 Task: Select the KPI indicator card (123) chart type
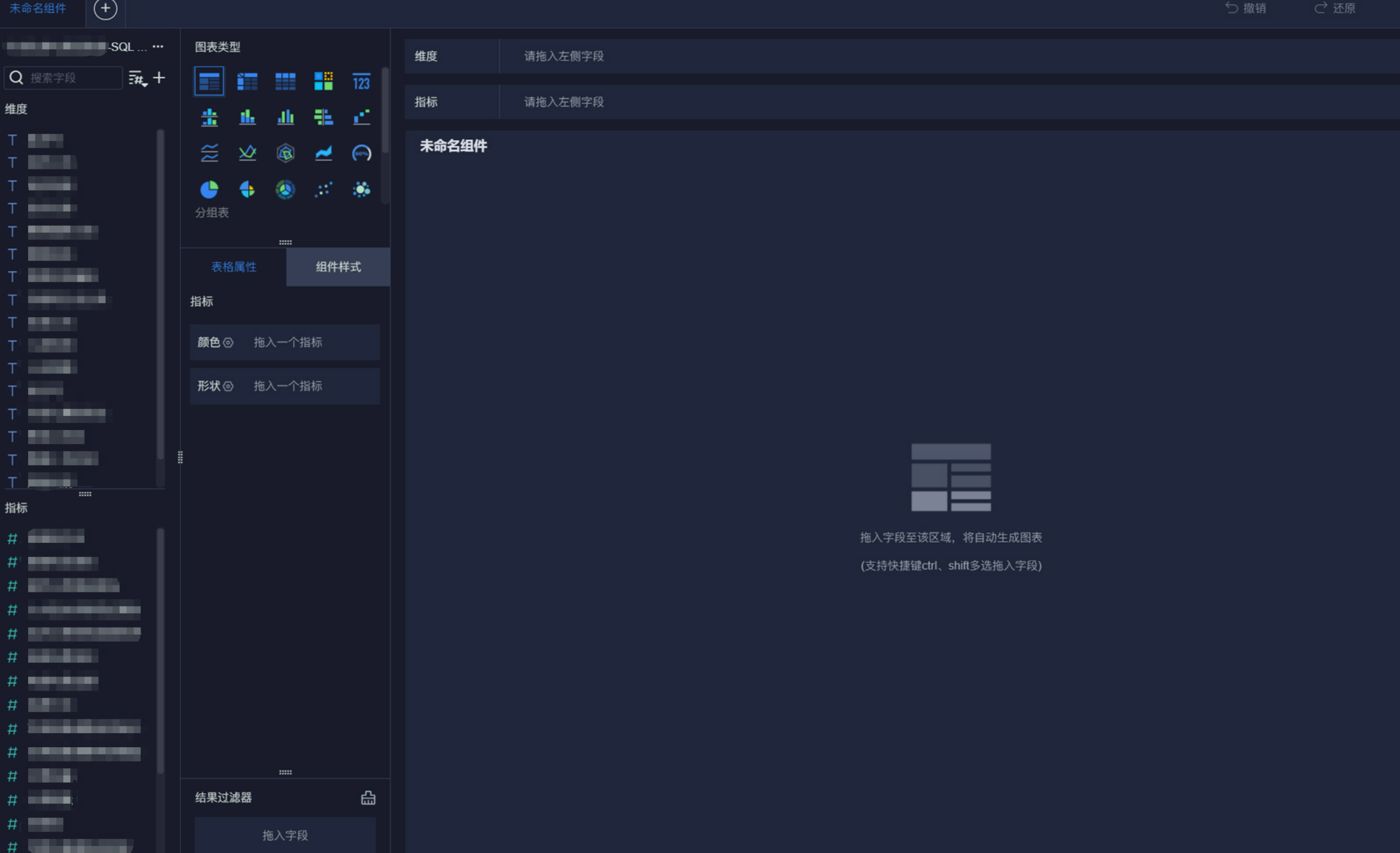(362, 82)
